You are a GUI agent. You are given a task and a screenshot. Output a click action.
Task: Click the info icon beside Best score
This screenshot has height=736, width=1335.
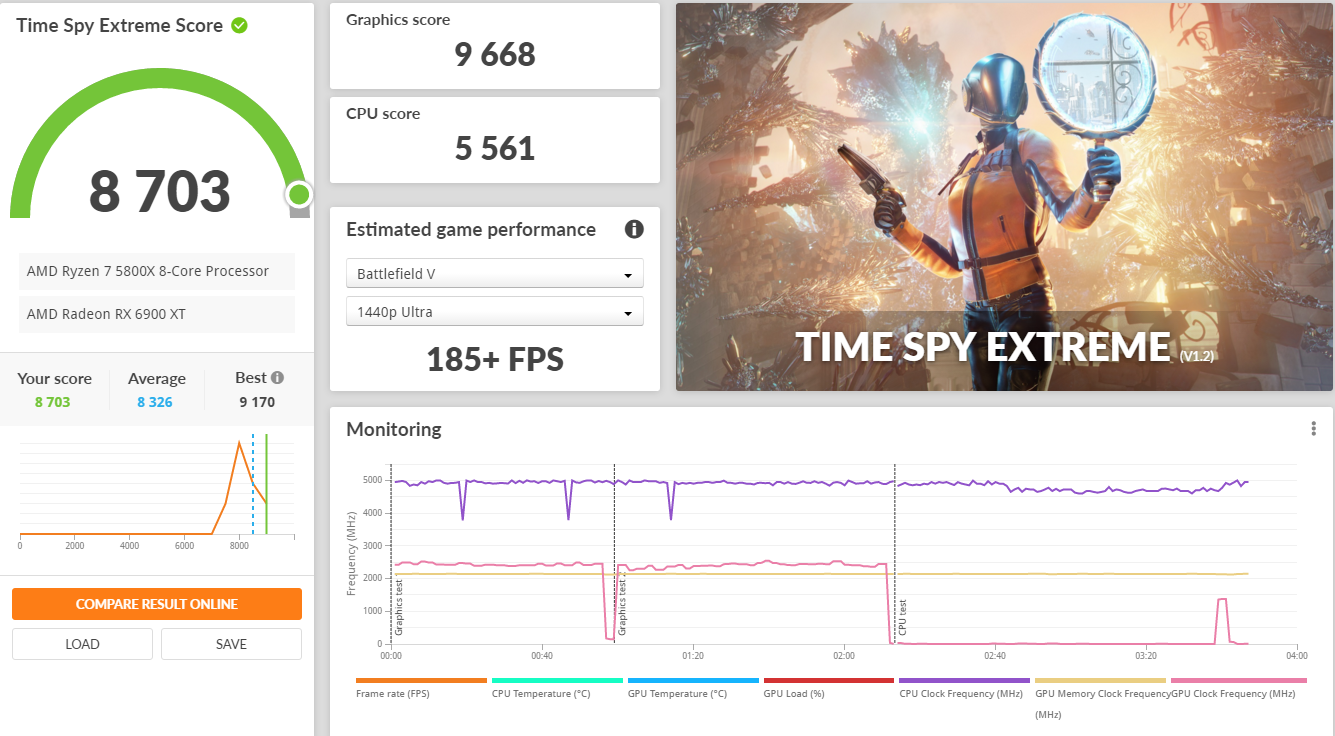click(x=277, y=378)
